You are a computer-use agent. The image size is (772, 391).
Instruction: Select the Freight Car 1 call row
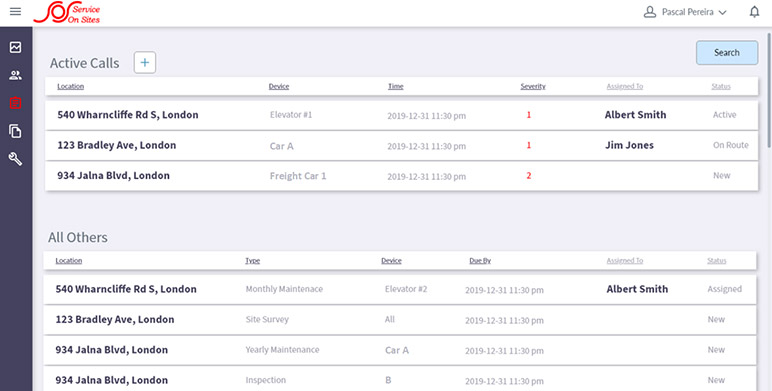click(401, 176)
